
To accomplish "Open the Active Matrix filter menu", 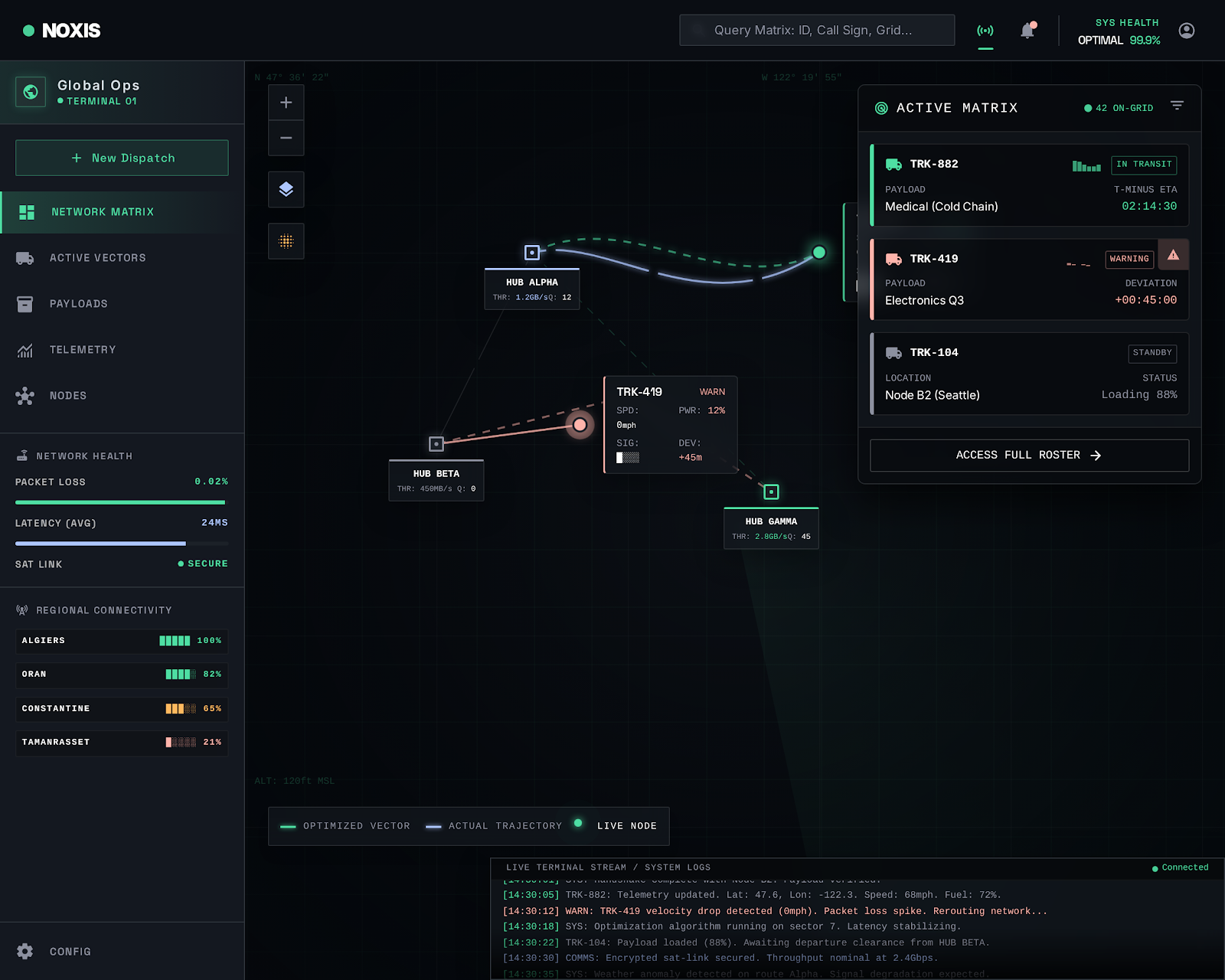I will click(x=1177, y=106).
